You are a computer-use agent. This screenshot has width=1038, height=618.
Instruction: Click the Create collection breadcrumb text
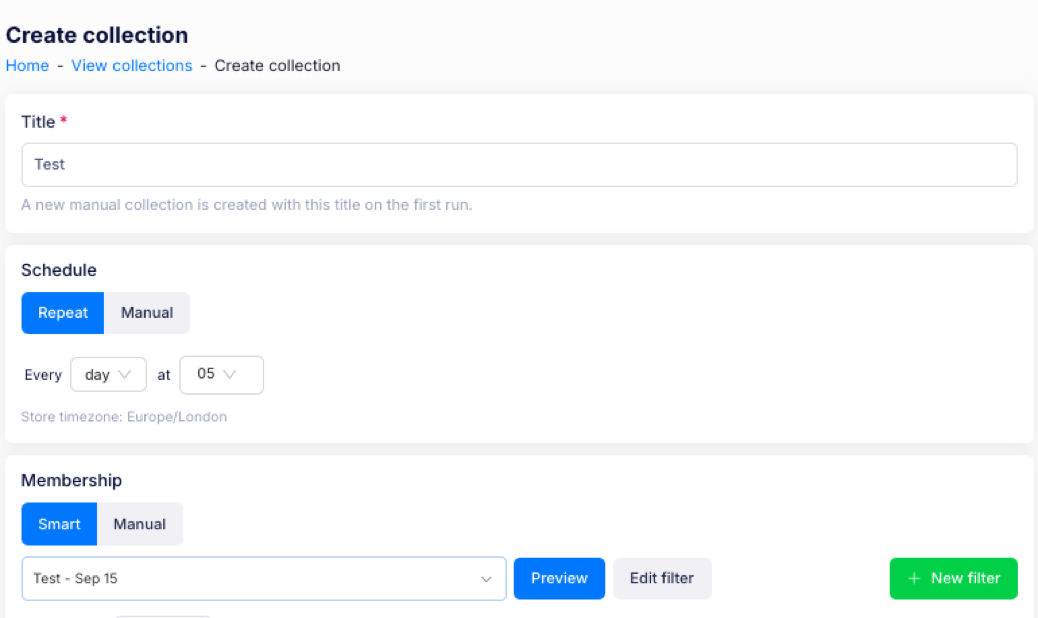pyautogui.click(x=277, y=66)
